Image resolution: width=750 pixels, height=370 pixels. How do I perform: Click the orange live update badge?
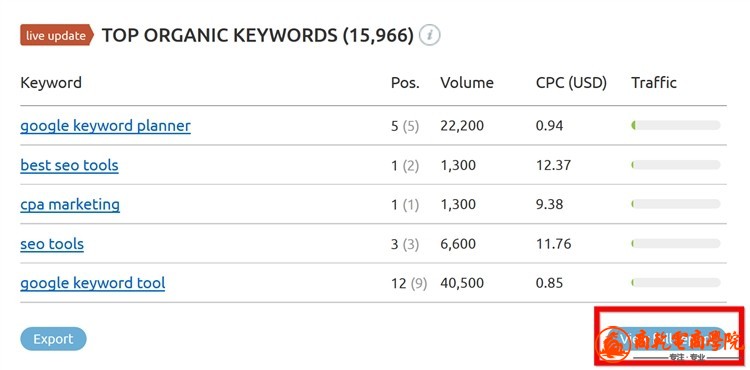56,35
